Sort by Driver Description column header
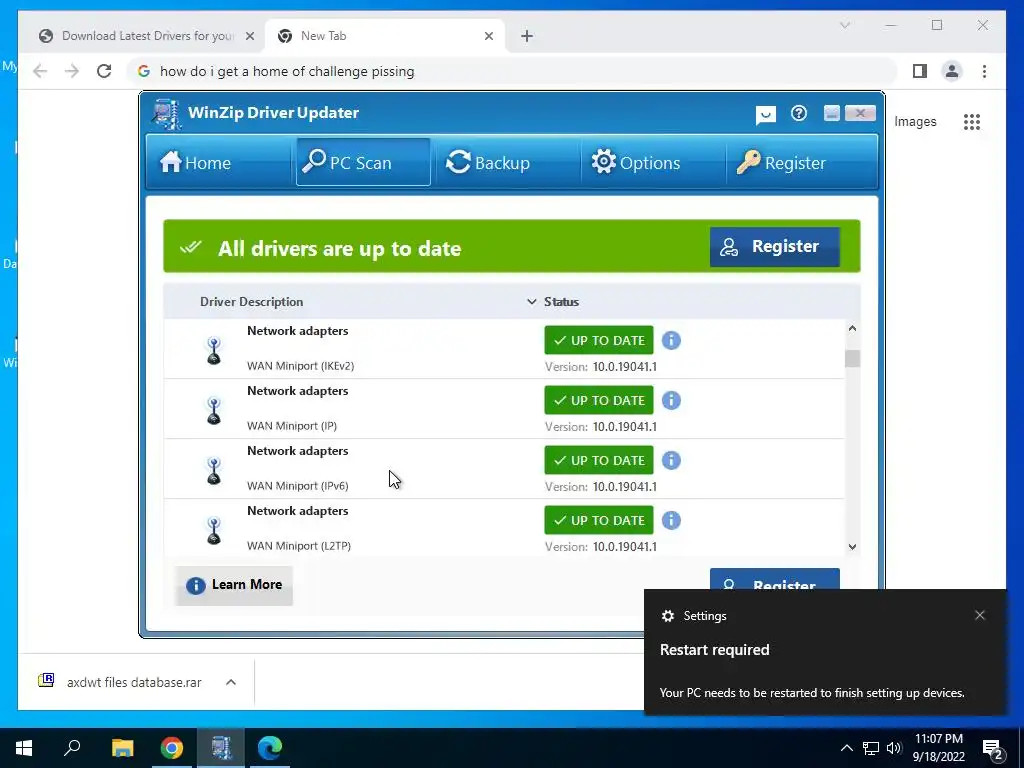 (251, 302)
